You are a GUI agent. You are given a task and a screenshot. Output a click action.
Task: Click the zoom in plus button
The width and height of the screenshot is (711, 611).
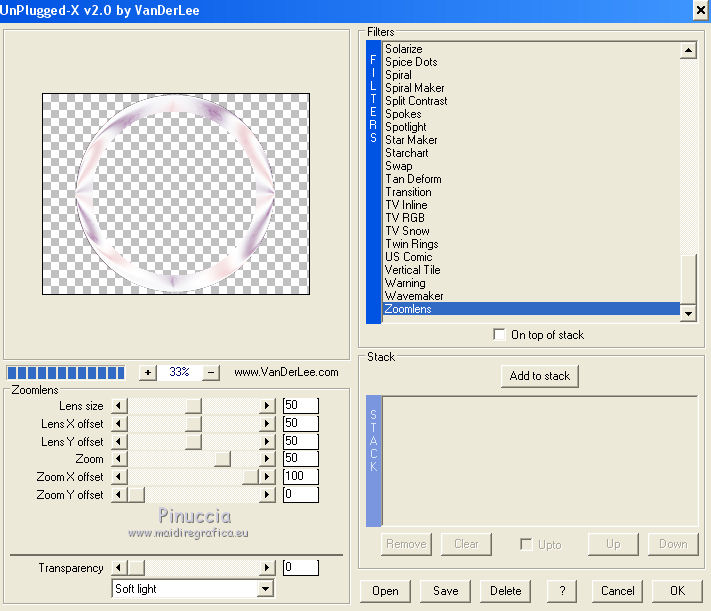148,372
